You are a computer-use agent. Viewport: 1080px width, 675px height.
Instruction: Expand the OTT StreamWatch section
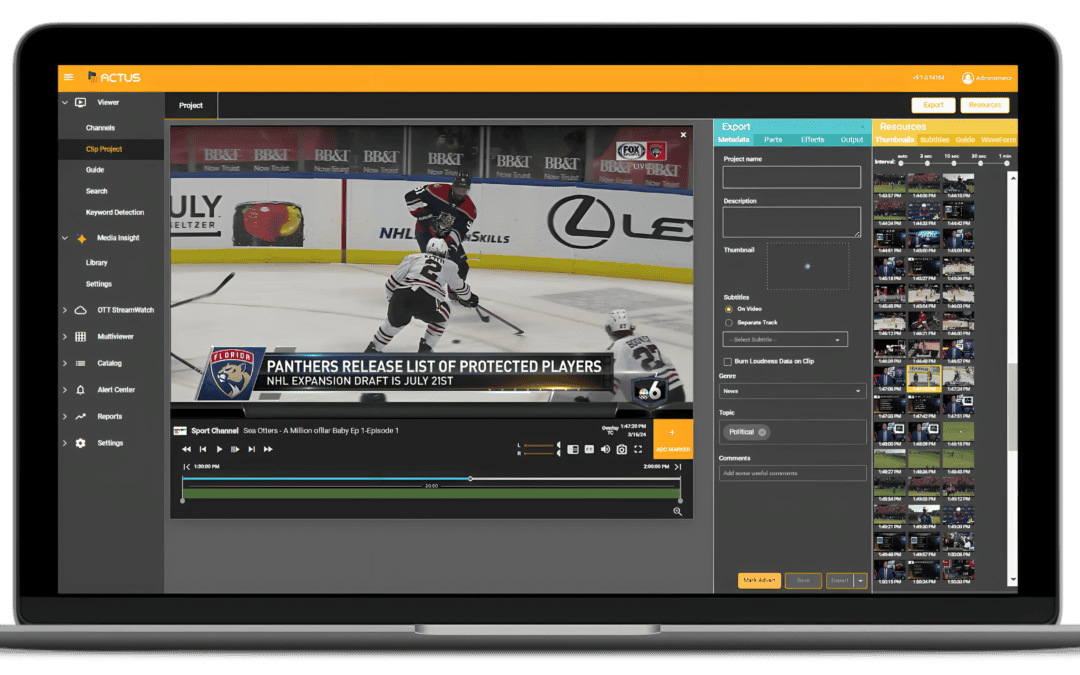65,310
